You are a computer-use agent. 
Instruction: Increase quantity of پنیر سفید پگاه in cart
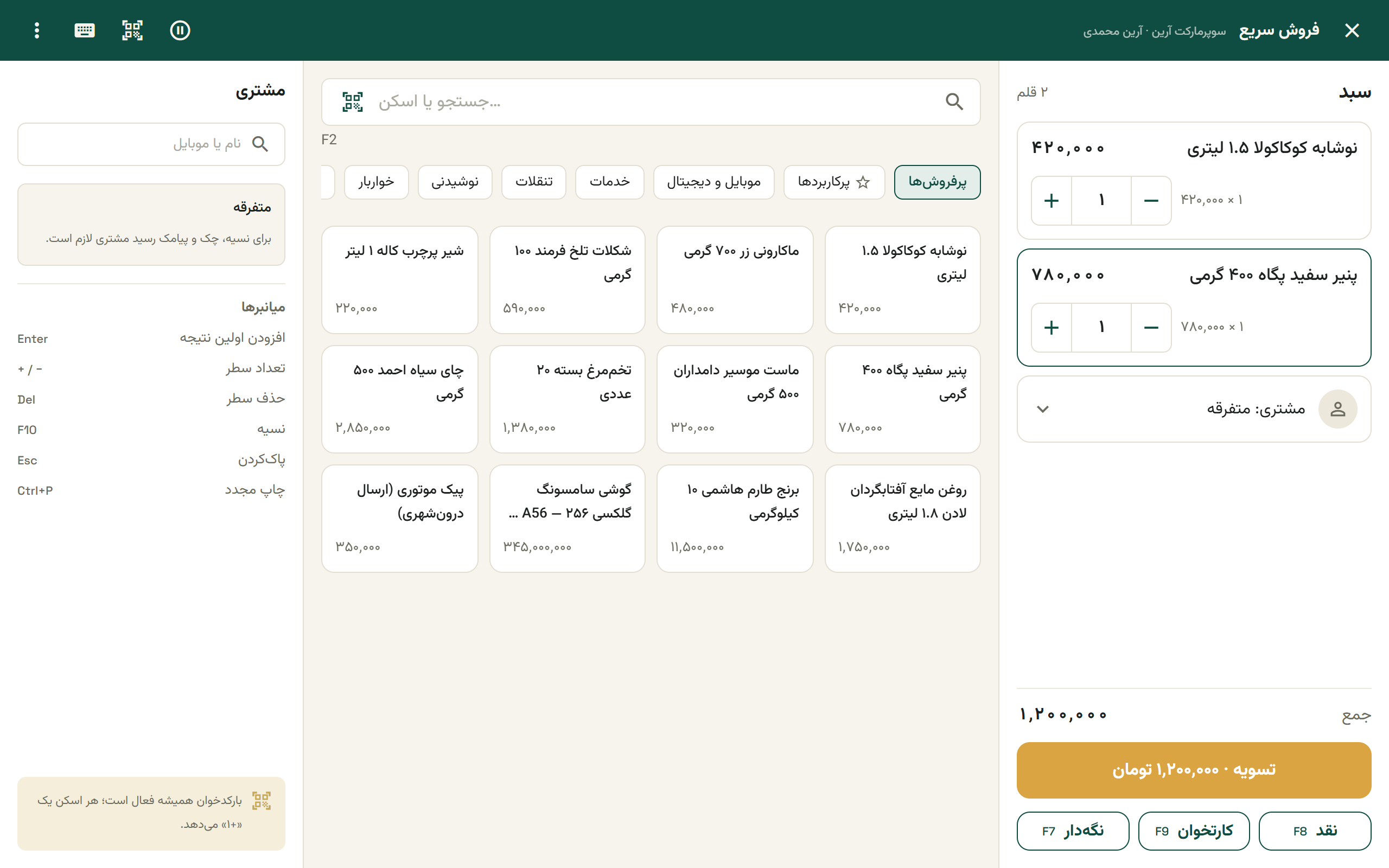pyautogui.click(x=1051, y=327)
